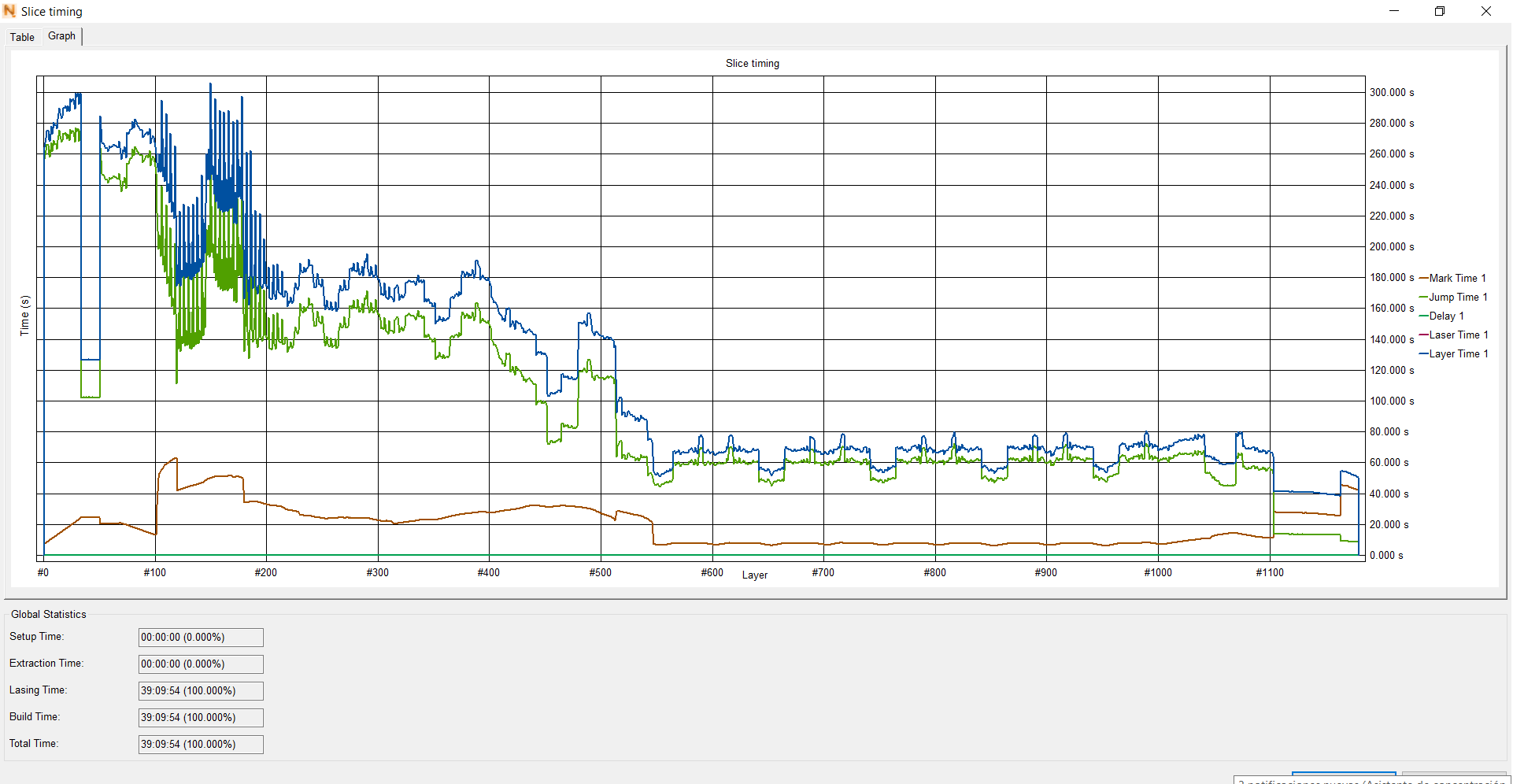
Task: Click the Delay 1 legend entry
Action: click(1441, 316)
